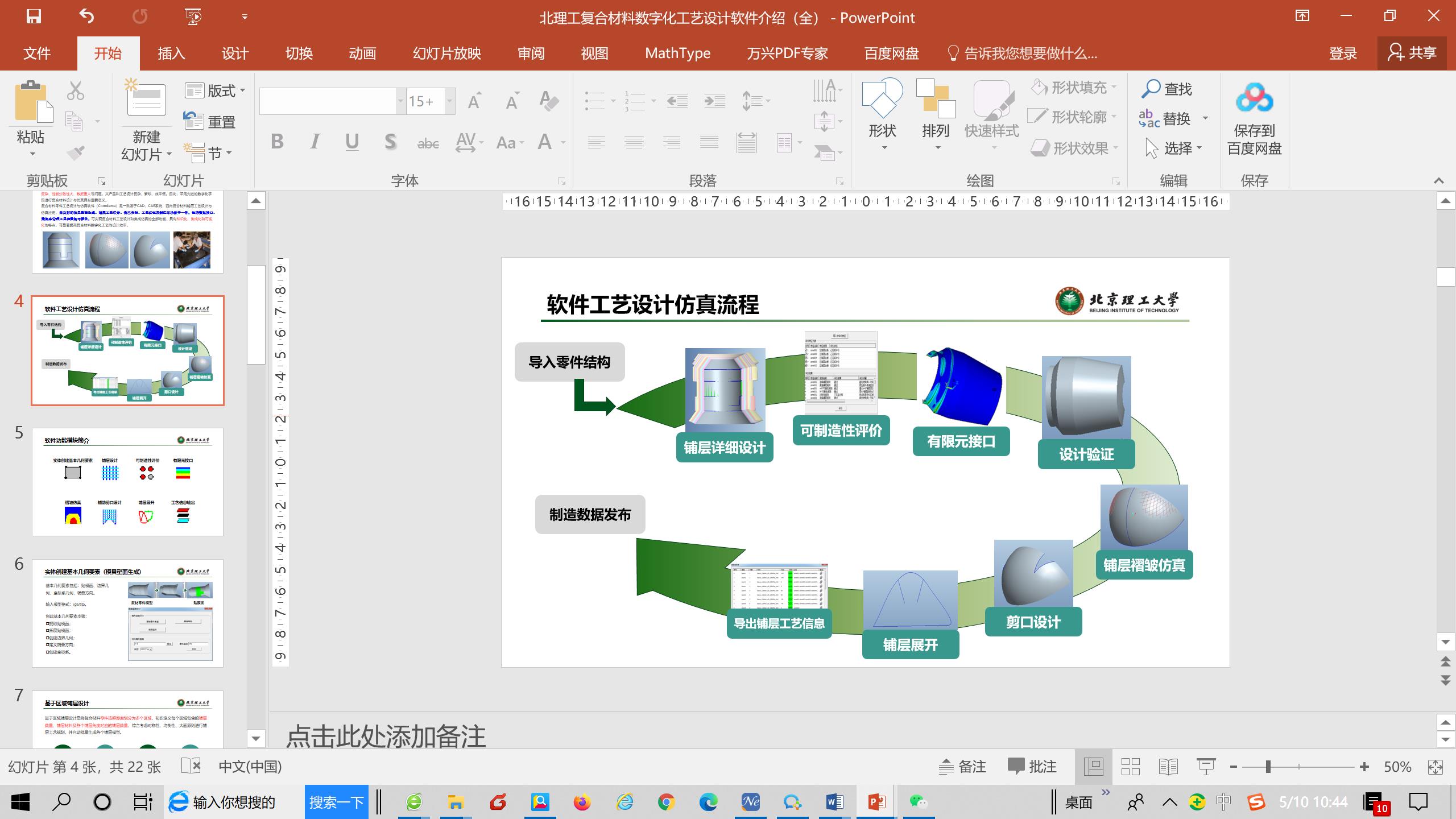Switch to Slide Sorter view icon

(x=1130, y=767)
